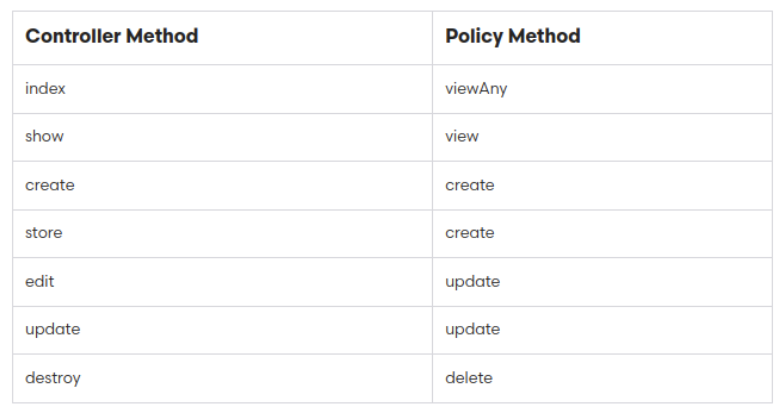Select the destroy controller method cell
This screenshot has height=415, width=782.
(222, 379)
